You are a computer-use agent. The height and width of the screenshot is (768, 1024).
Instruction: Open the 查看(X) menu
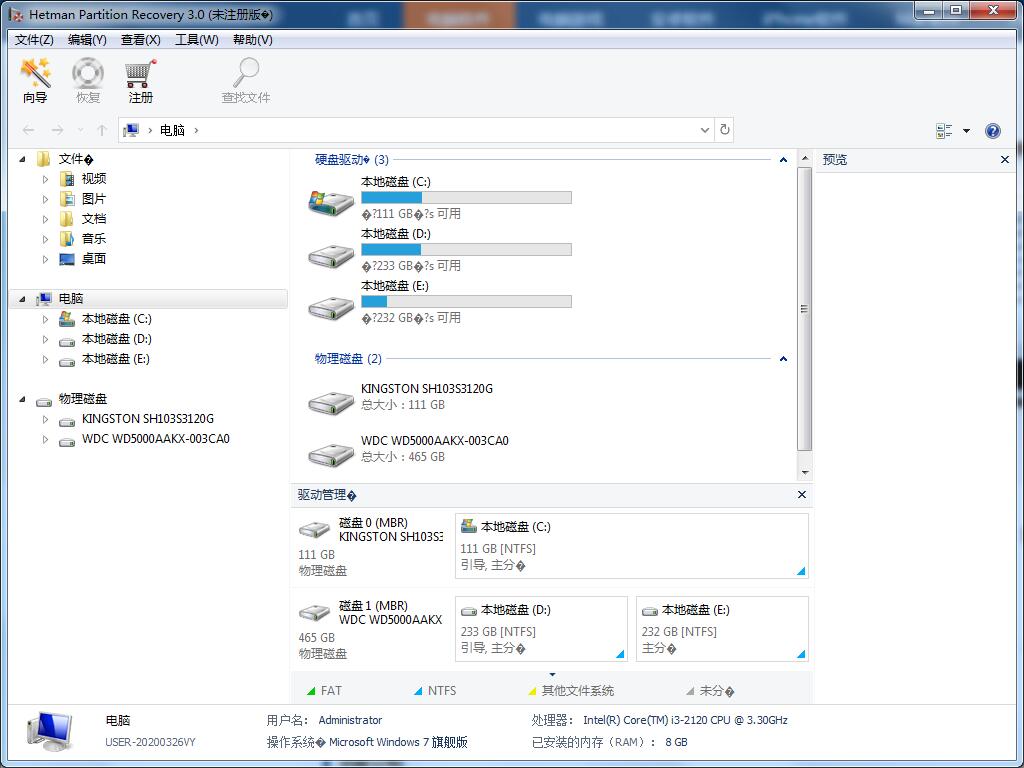(x=140, y=40)
